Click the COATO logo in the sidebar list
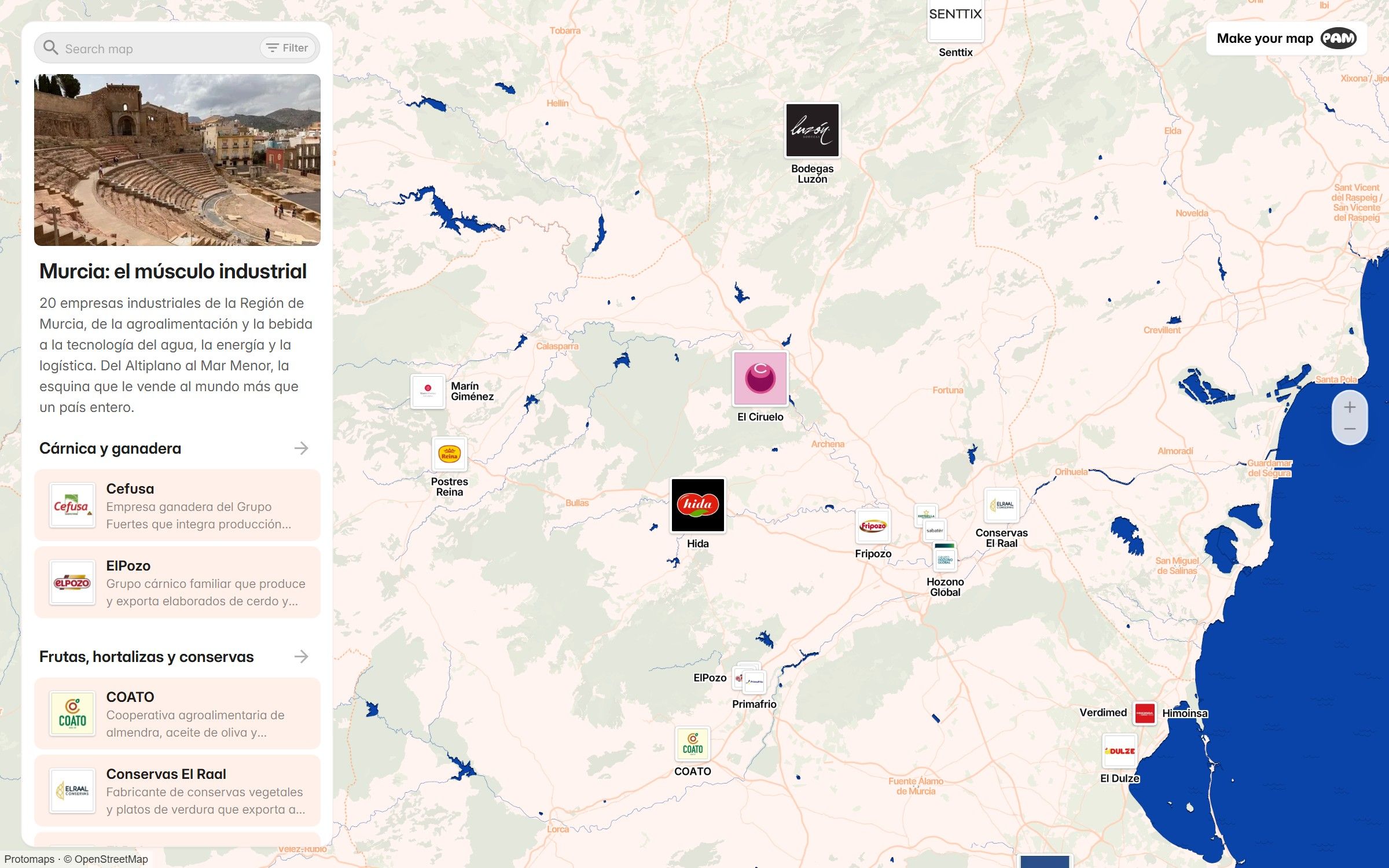Viewport: 1389px width, 868px height. 72,714
